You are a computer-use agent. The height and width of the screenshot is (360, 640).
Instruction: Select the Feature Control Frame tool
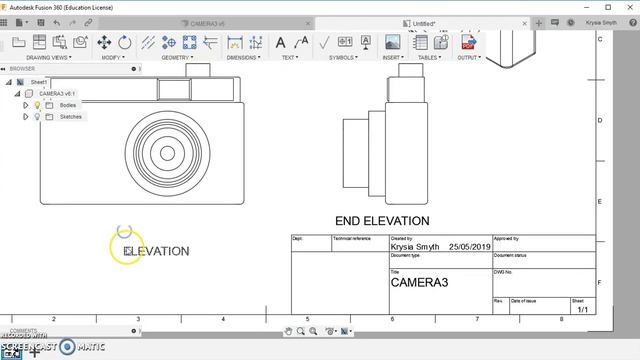tap(345, 42)
